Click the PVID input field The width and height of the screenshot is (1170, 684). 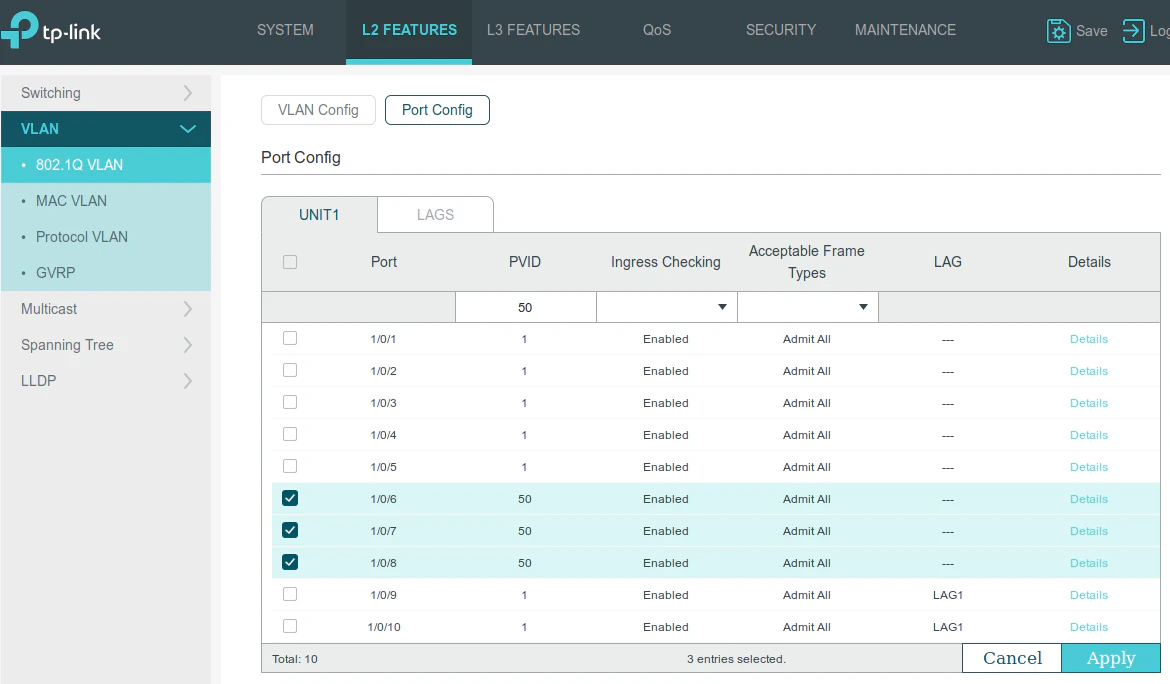point(525,307)
